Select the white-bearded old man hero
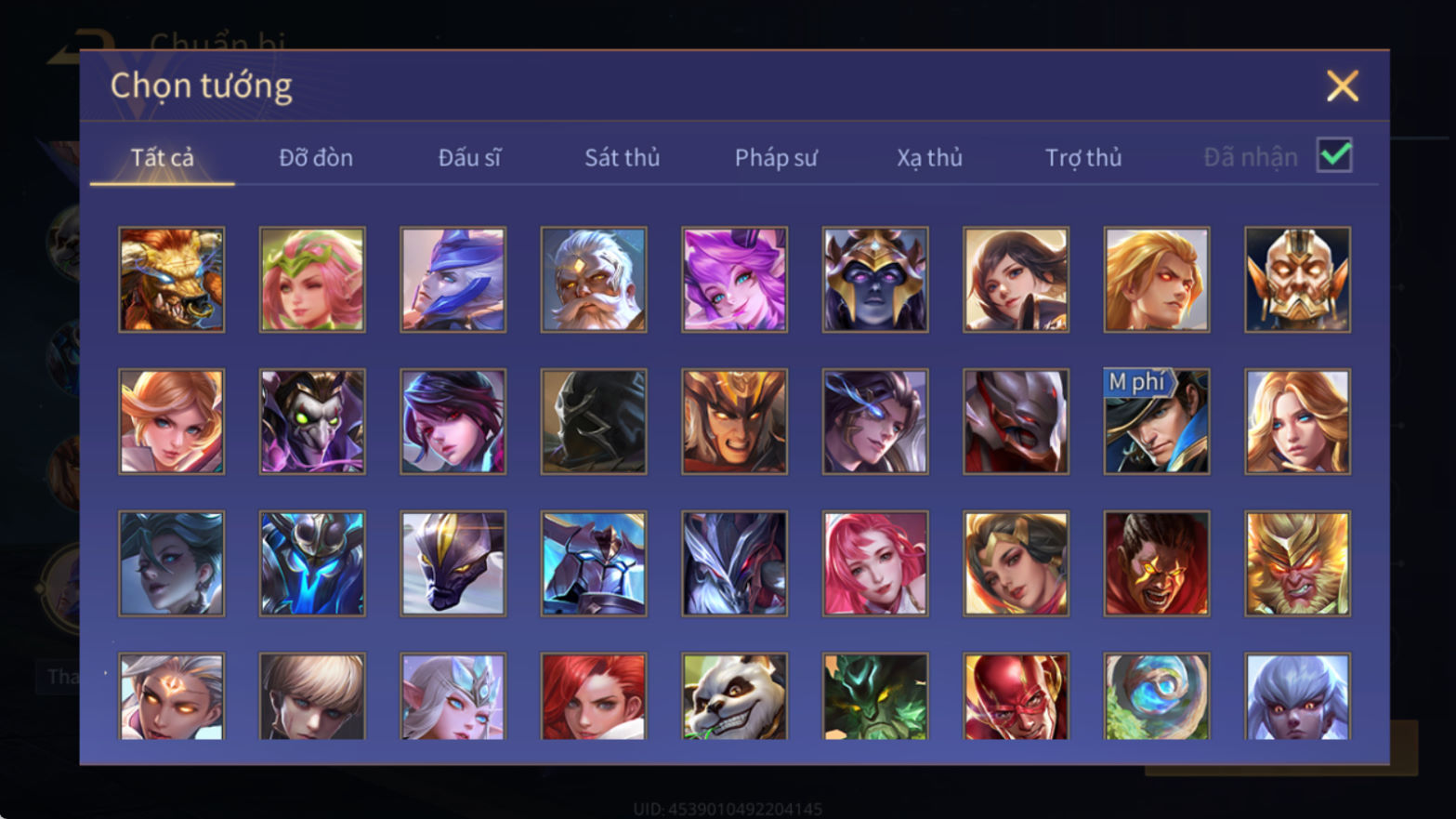Image resolution: width=1456 pixels, height=819 pixels. pos(594,280)
